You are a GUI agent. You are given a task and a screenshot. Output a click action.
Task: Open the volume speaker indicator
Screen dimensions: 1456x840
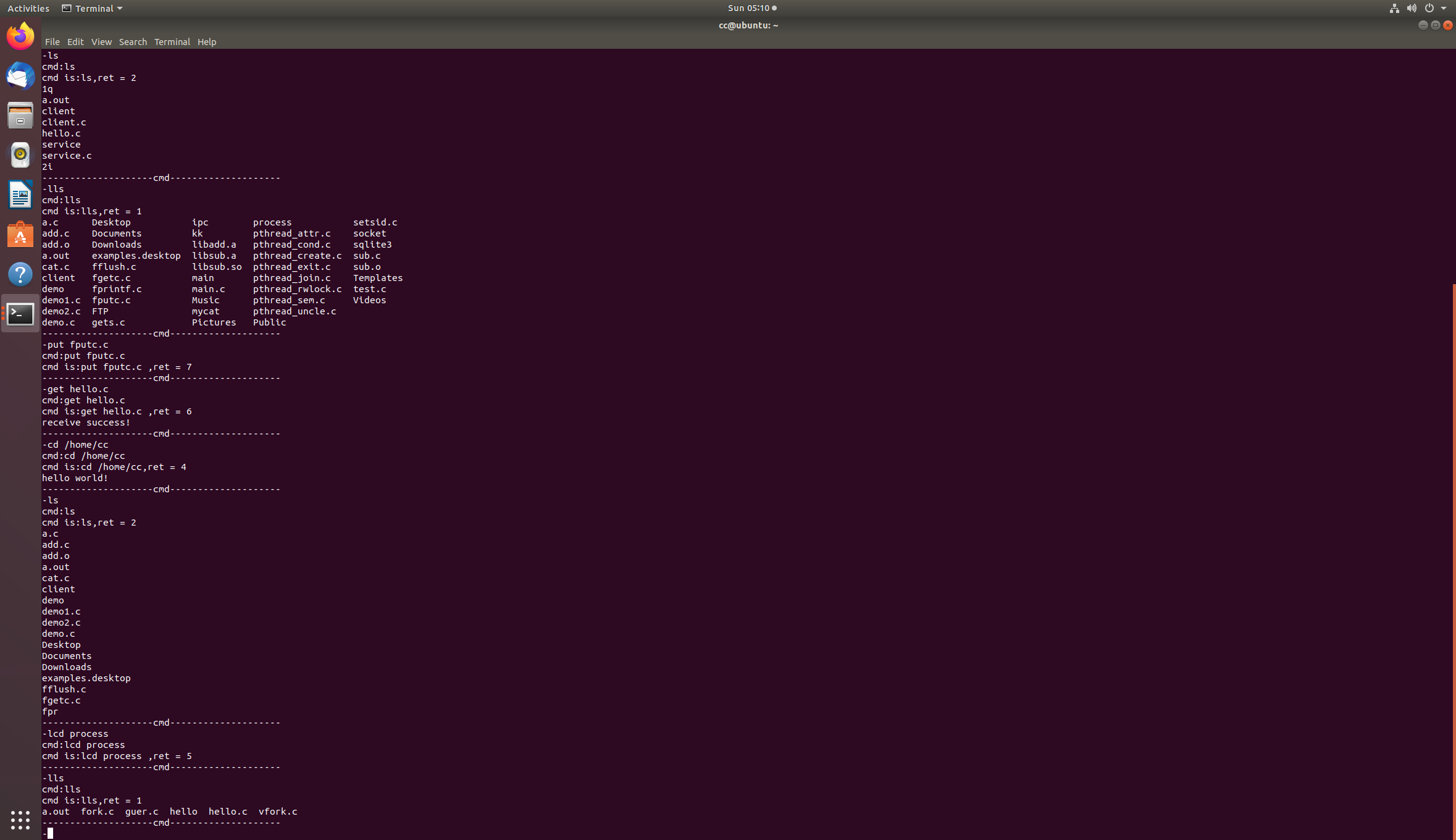[1412, 8]
